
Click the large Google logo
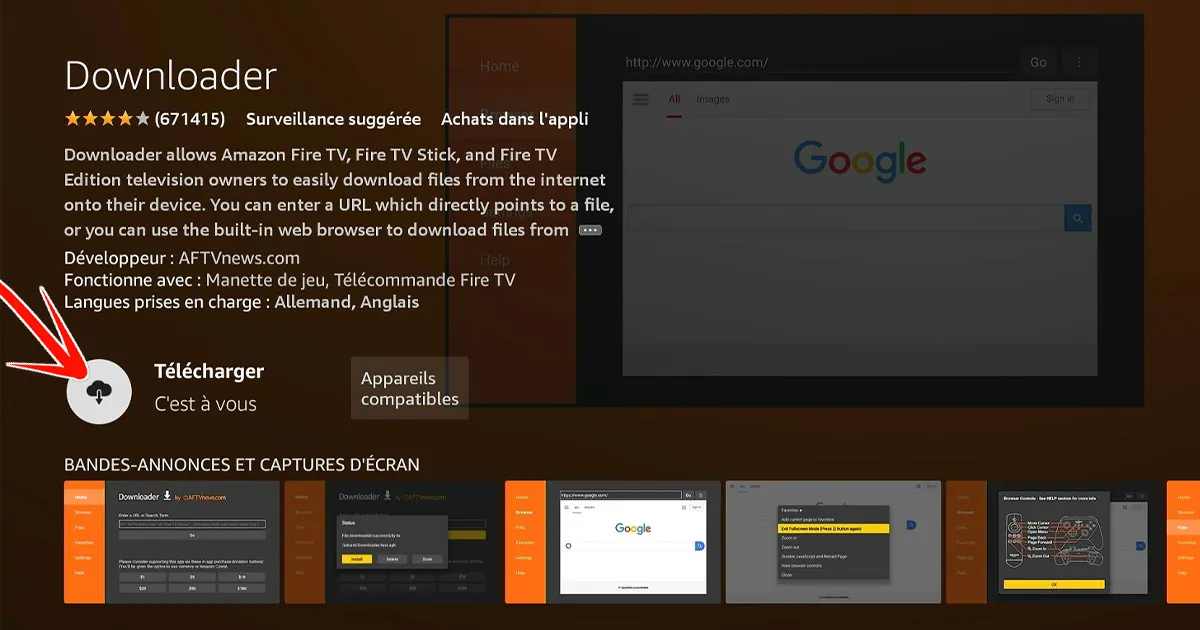(x=860, y=160)
